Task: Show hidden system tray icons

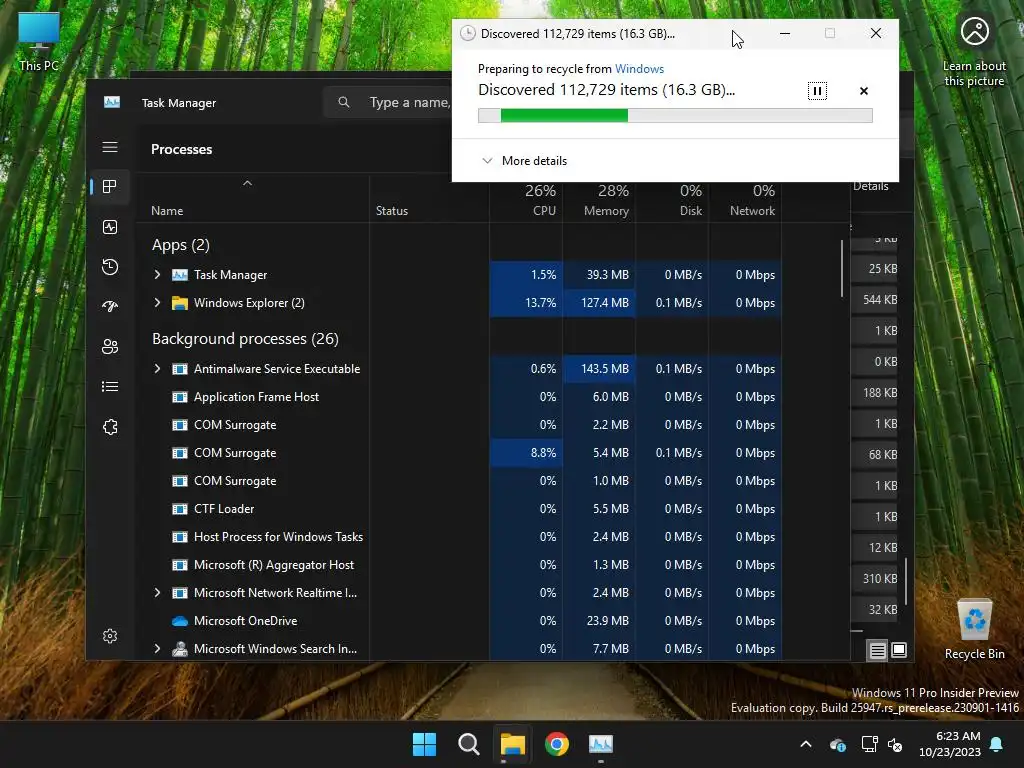Action: [806, 744]
